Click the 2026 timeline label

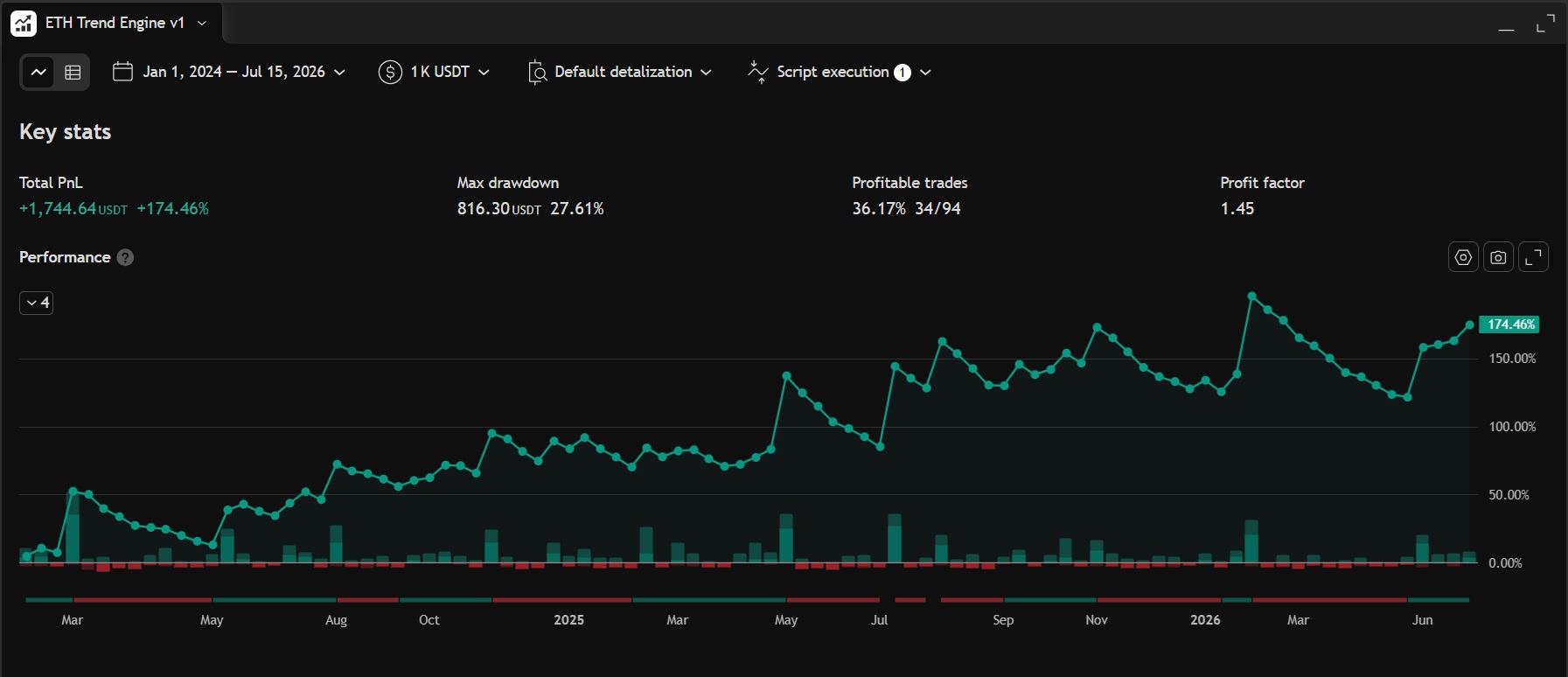pyautogui.click(x=1205, y=620)
